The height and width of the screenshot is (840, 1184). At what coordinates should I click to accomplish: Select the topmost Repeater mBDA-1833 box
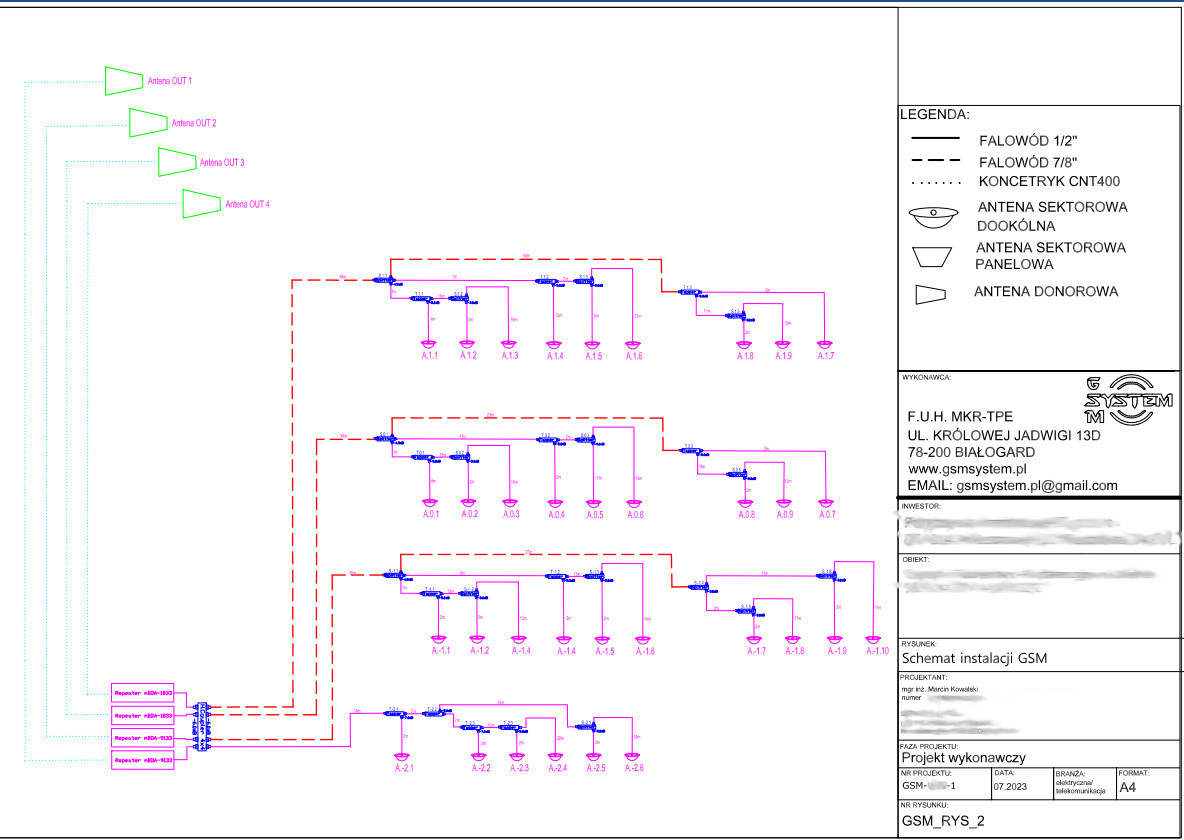click(x=144, y=692)
